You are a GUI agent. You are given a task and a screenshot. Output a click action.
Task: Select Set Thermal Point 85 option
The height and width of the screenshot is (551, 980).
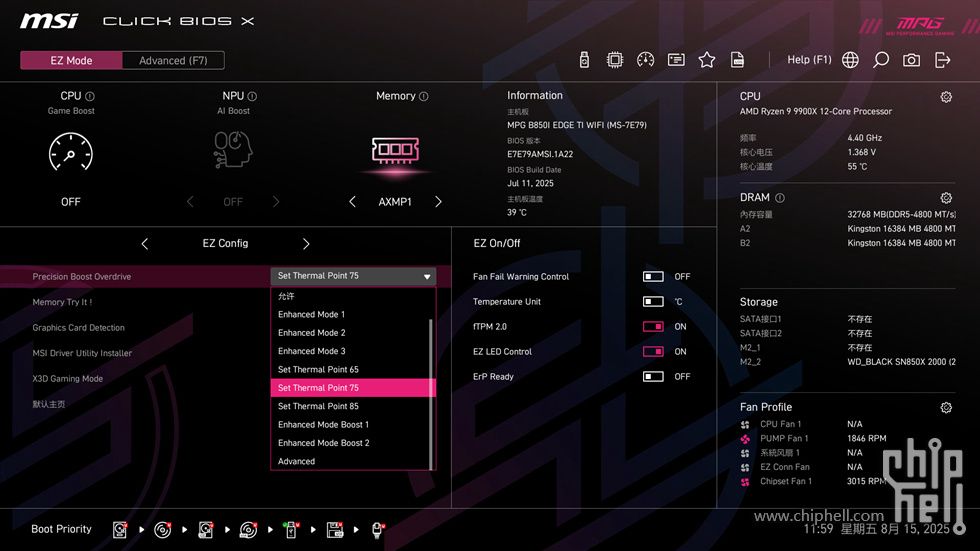click(350, 406)
